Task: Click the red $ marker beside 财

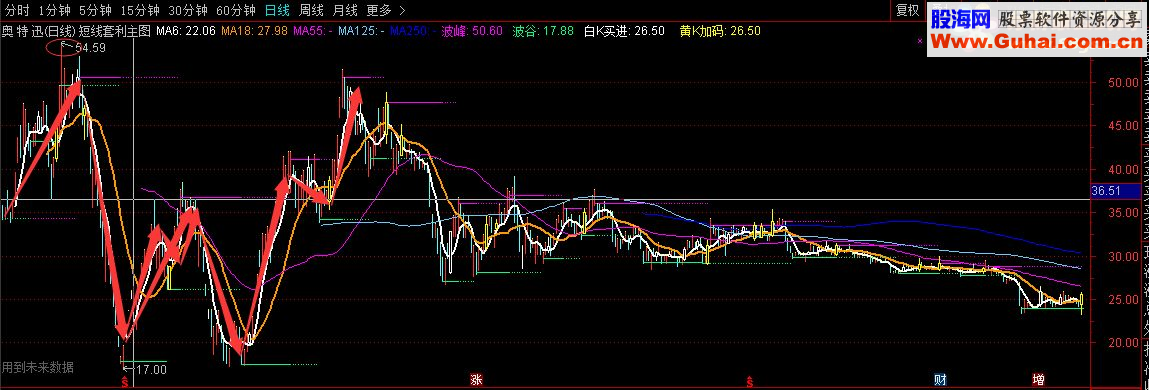Action: [x=750, y=381]
